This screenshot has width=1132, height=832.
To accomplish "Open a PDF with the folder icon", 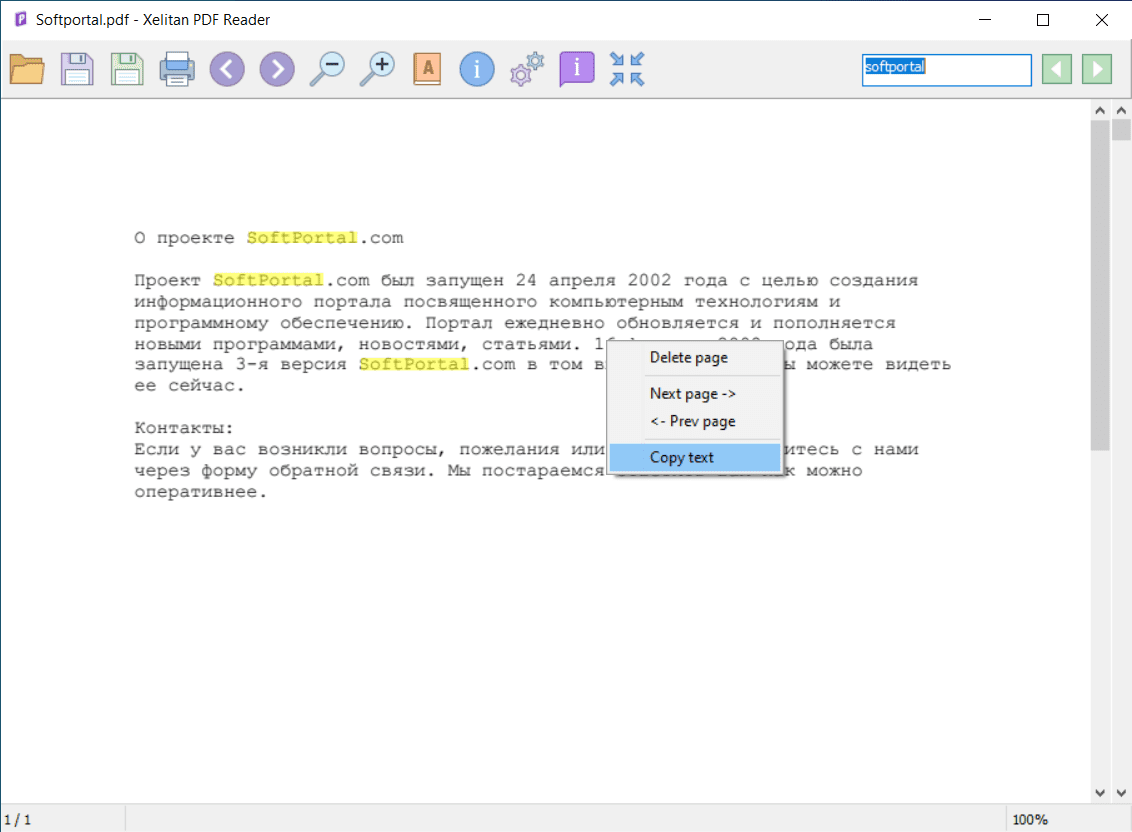I will pos(27,69).
